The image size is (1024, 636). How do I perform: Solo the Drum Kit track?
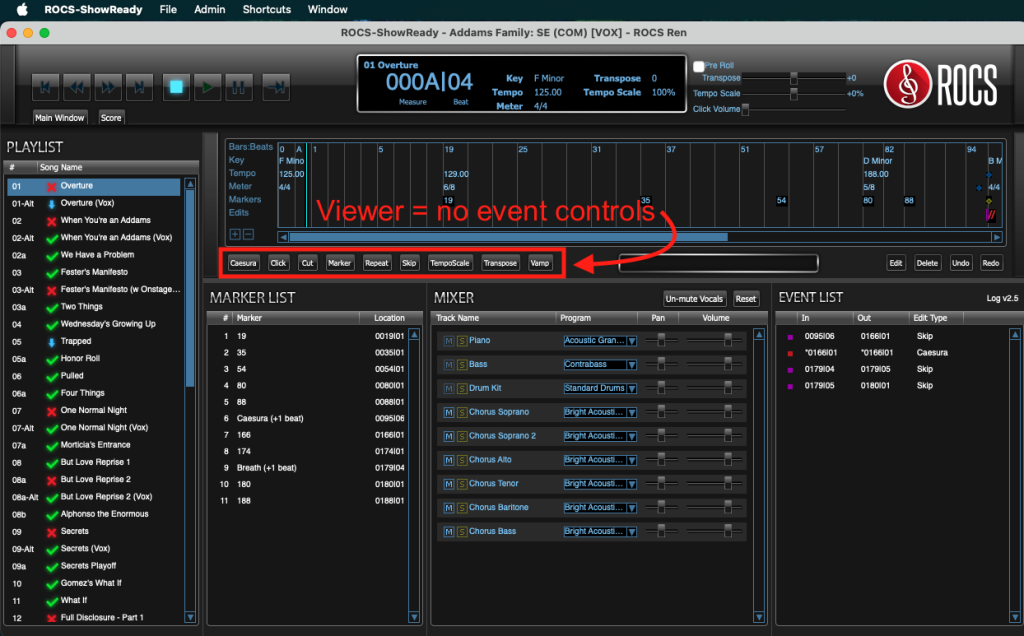tap(462, 389)
